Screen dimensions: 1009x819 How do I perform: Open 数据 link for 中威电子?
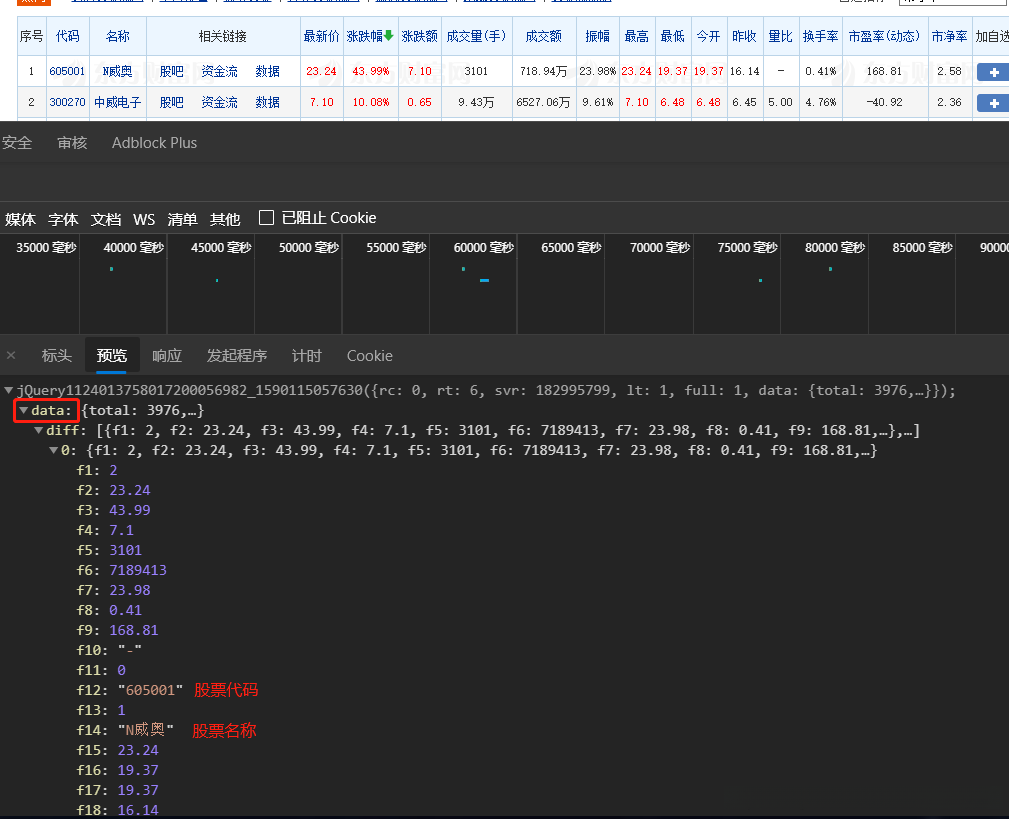pos(267,102)
